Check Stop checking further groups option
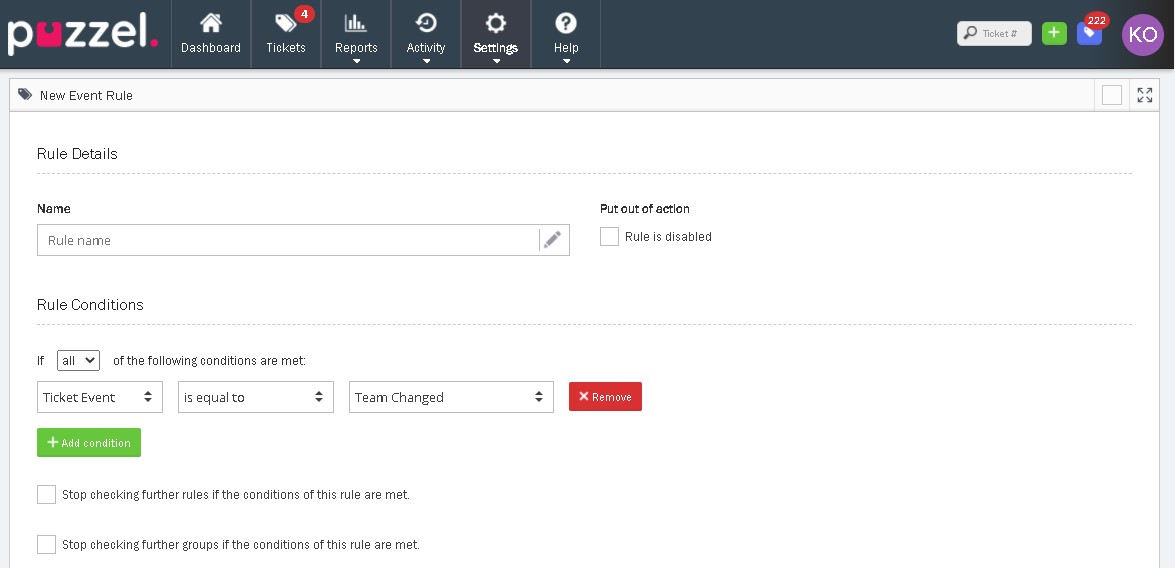Screen dimensions: 1175x568 (46, 544)
